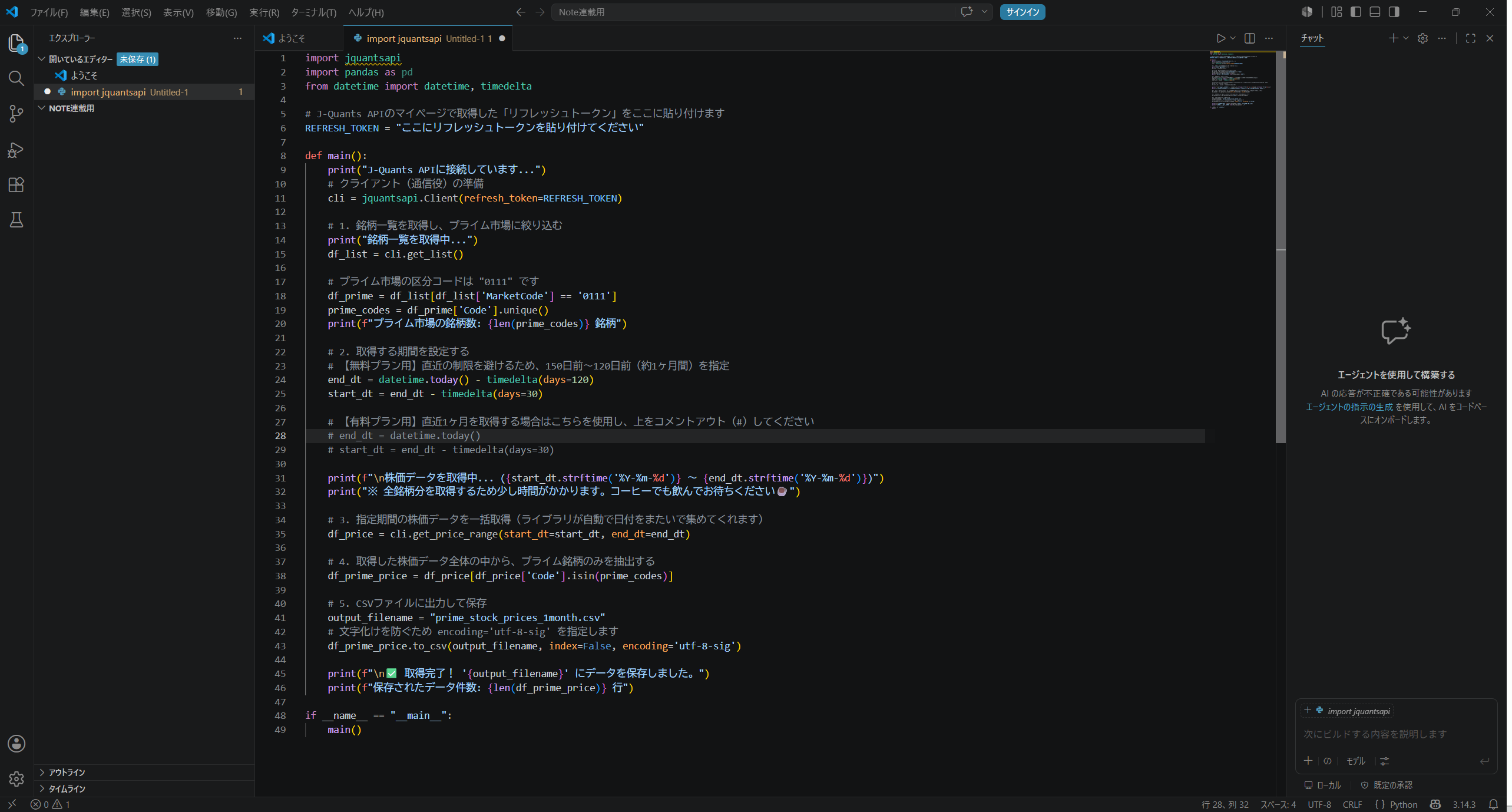Open Explorer panel more actions ellipsis

point(237,38)
